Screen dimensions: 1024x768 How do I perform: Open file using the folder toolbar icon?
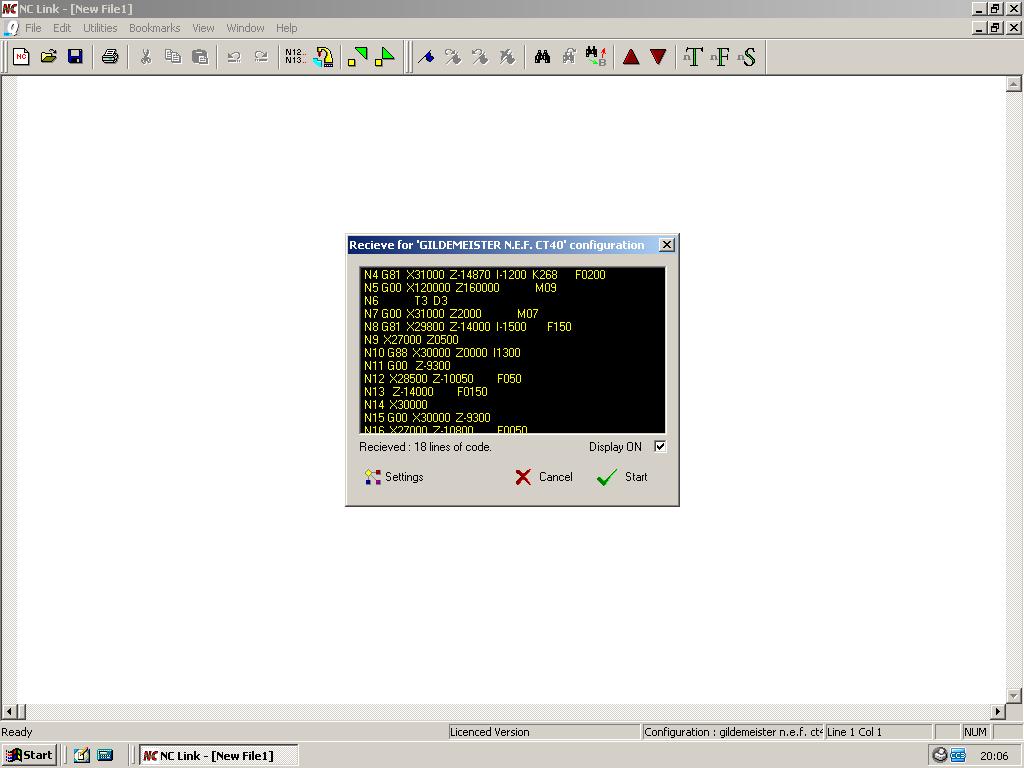point(48,57)
